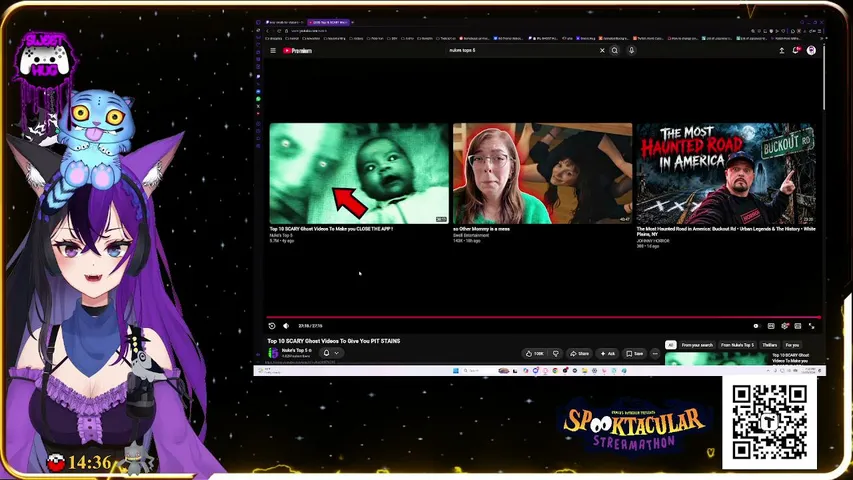Expand channel notification bell dropdown
Image resolution: width=853 pixels, height=480 pixels.
coord(331,353)
